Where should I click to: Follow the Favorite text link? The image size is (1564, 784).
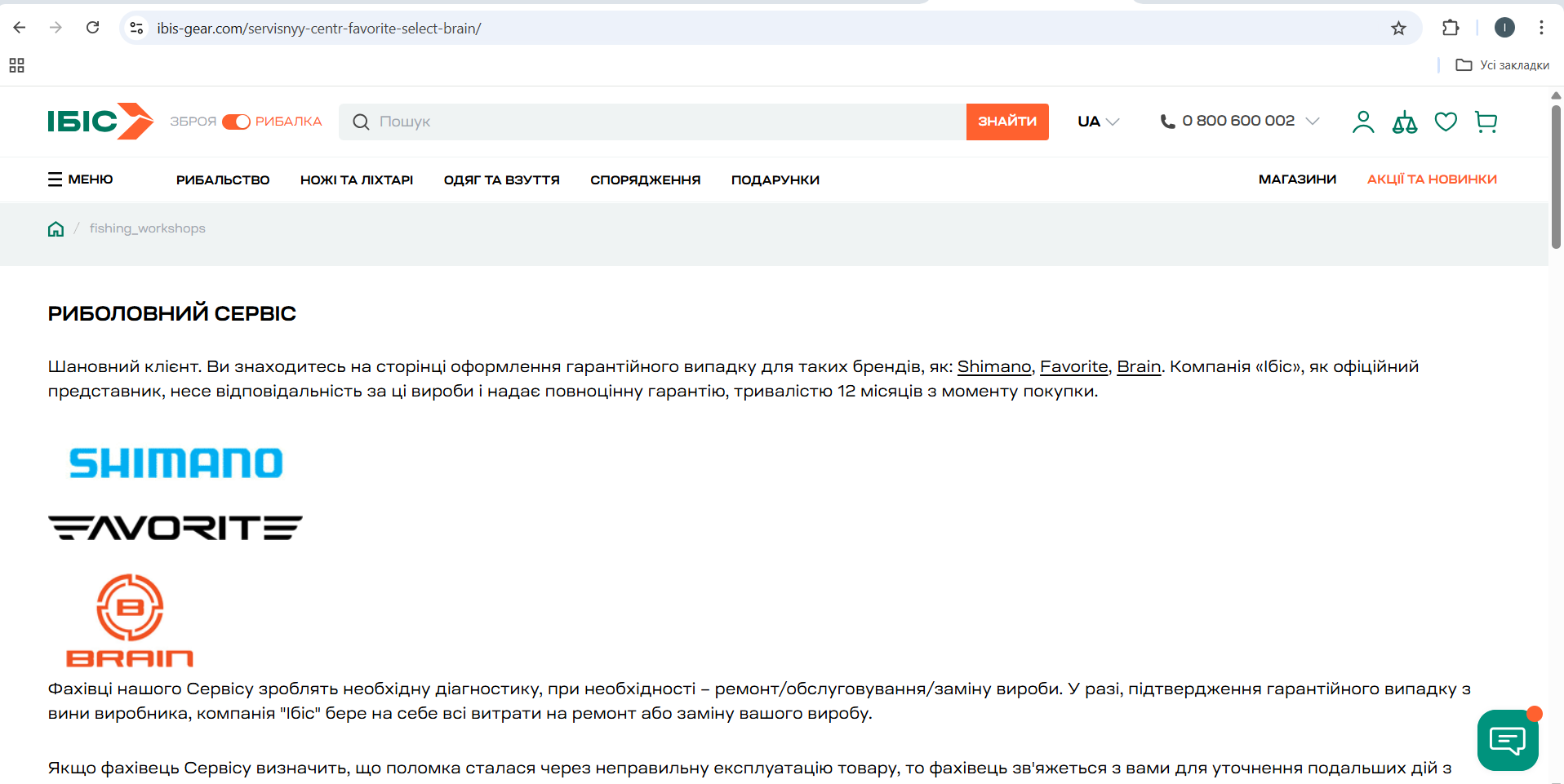1074,367
